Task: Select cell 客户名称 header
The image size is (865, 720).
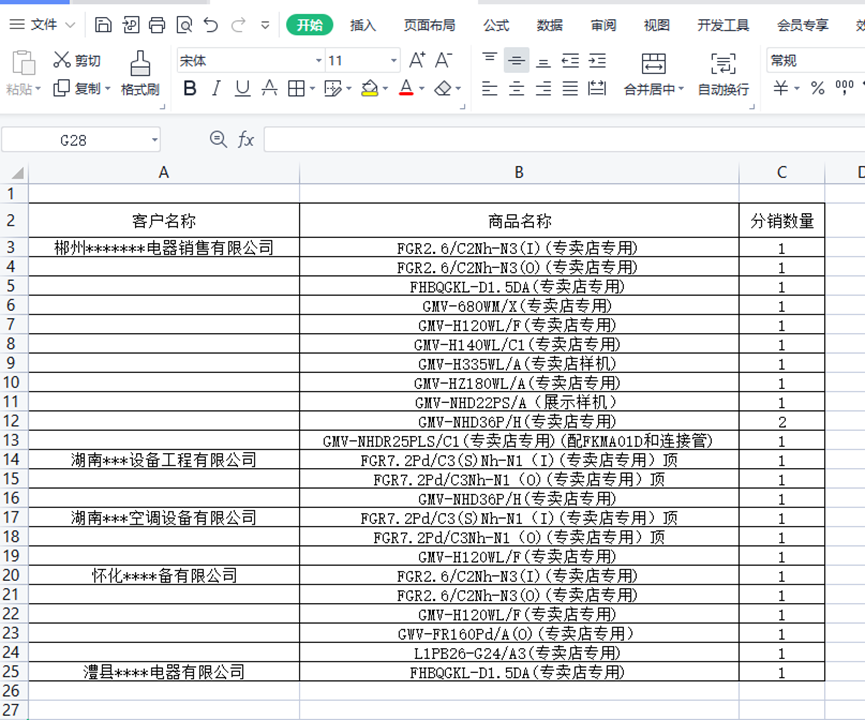Action: (x=164, y=221)
